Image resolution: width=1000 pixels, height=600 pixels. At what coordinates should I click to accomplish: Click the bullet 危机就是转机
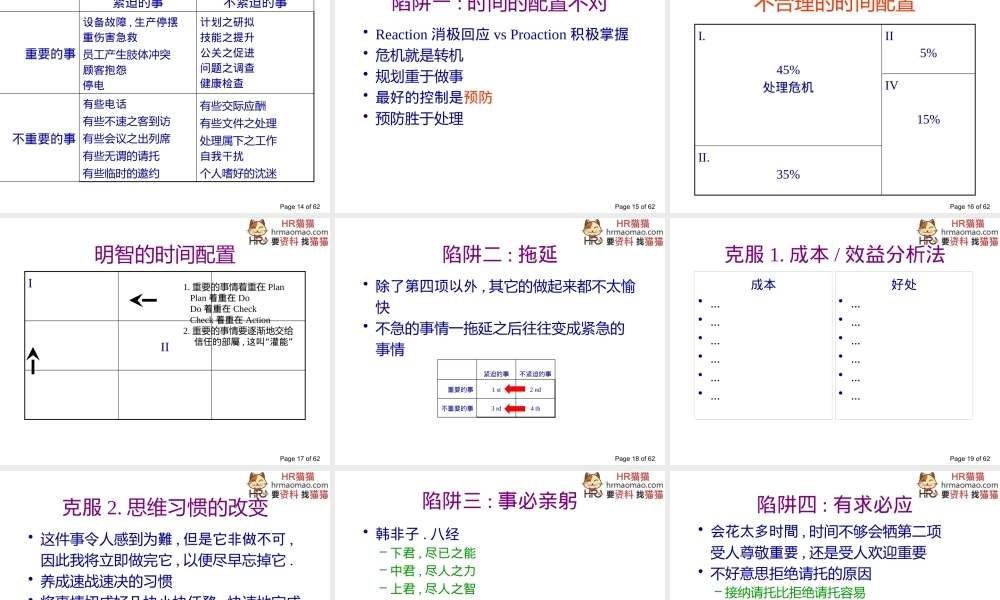[419, 55]
